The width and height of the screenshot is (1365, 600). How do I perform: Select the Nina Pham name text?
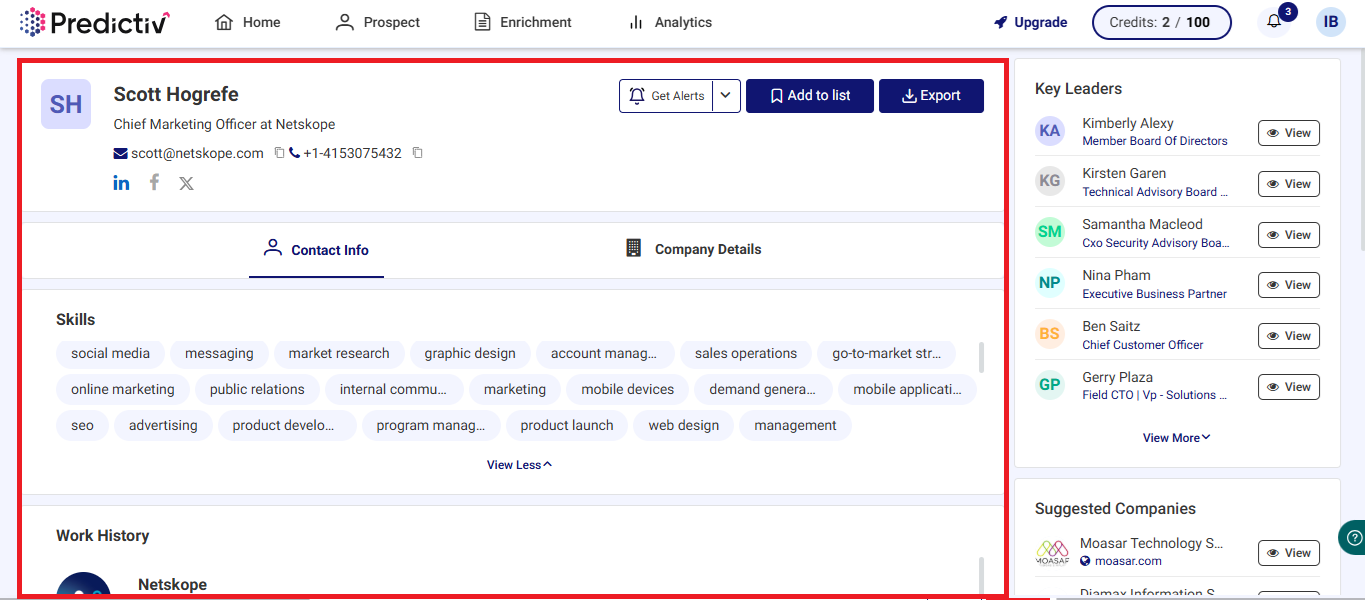pos(1116,275)
